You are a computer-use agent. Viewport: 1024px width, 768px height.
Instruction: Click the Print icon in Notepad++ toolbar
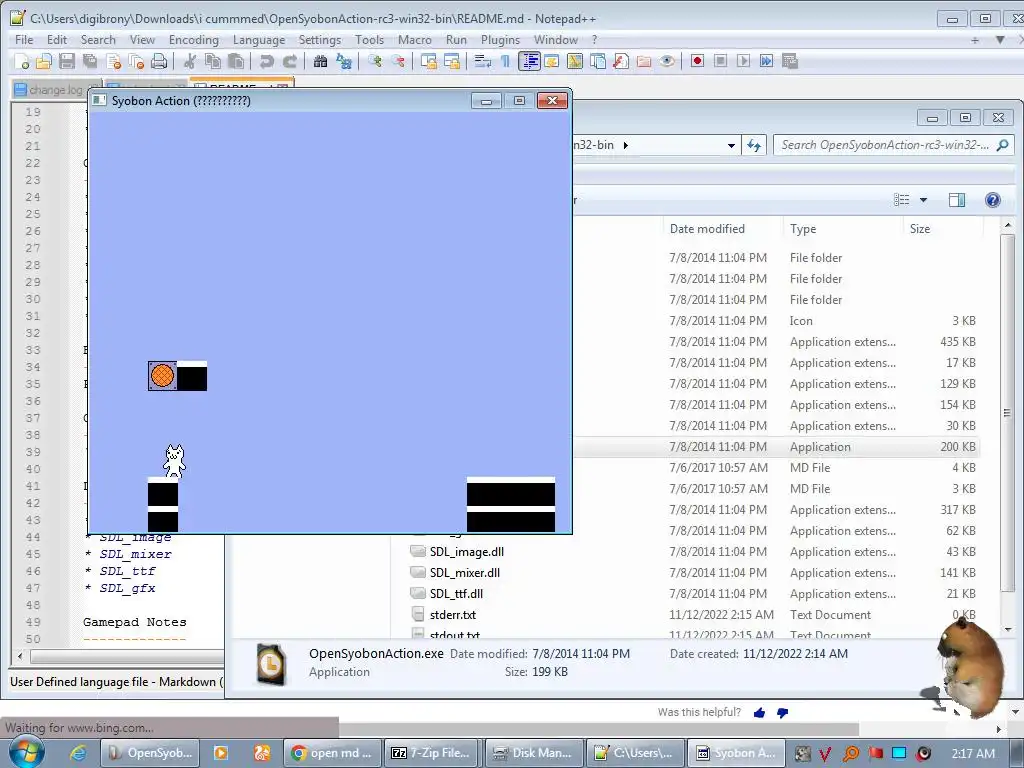[159, 61]
